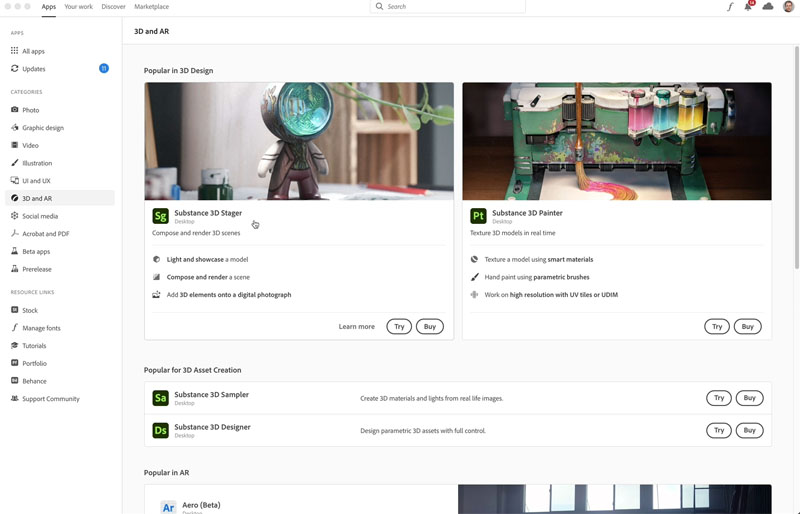
Task: Click the Search input field
Action: click(x=447, y=7)
